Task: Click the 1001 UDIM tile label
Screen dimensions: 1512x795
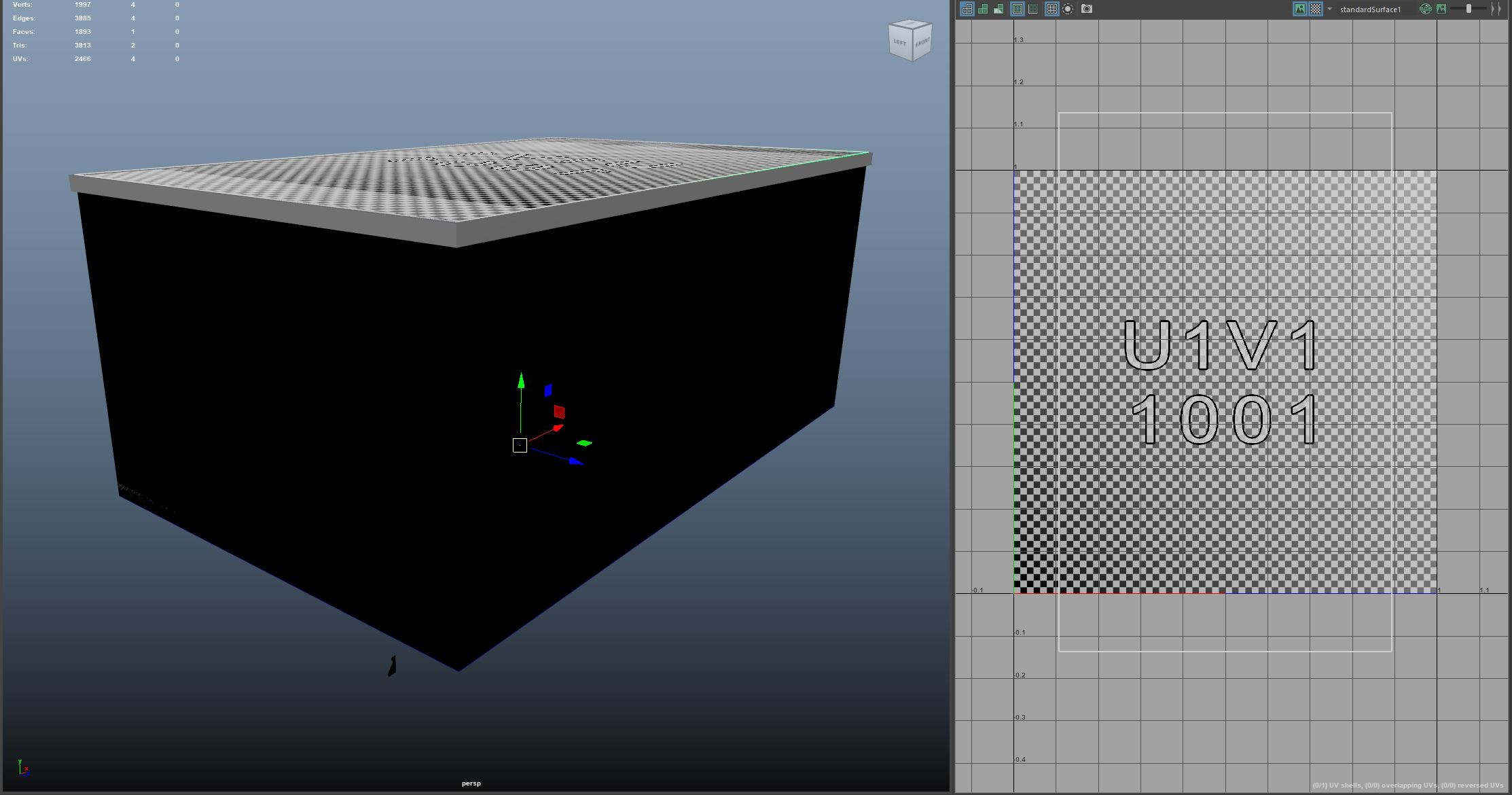Action: (1225, 419)
